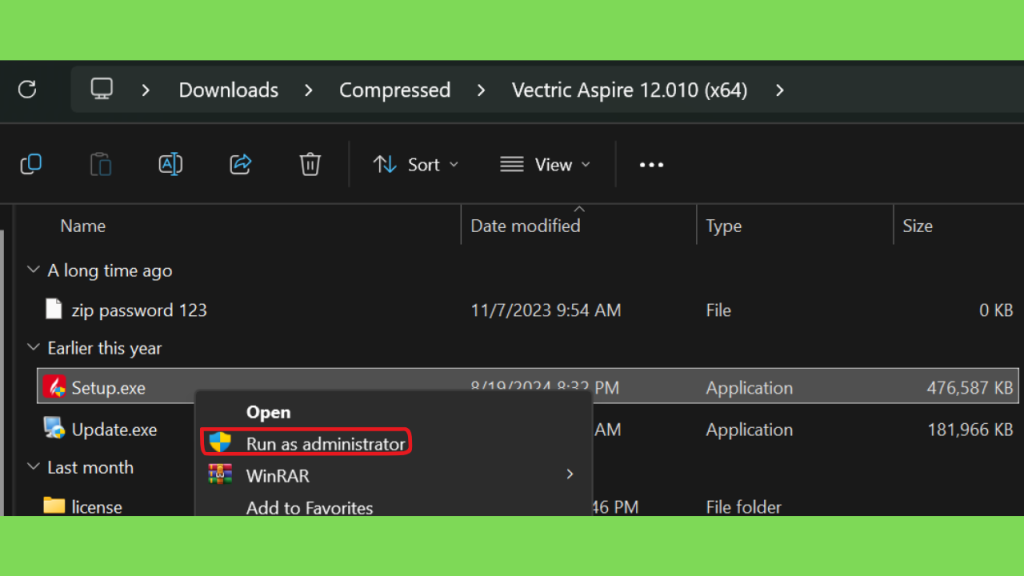Expand the chevron after Downloads in path
Screen dimensions: 1024x576
point(308,90)
